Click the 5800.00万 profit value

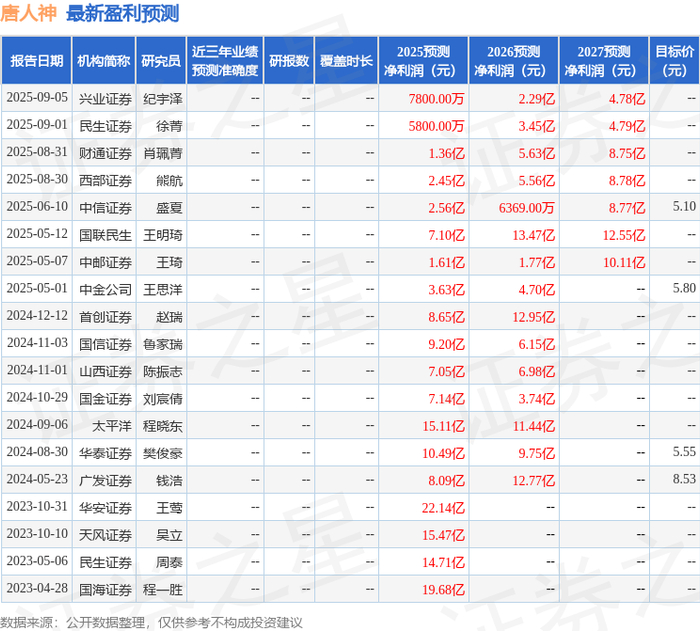436,126
